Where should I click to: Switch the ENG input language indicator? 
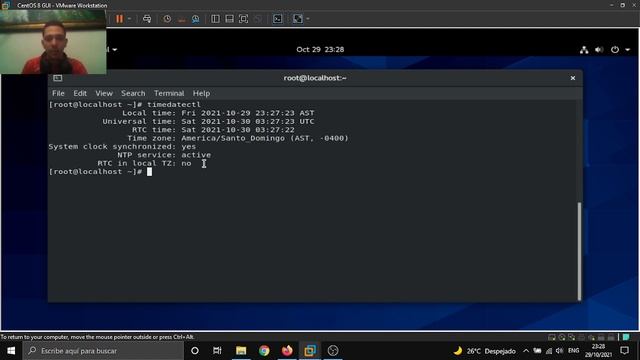coord(573,351)
